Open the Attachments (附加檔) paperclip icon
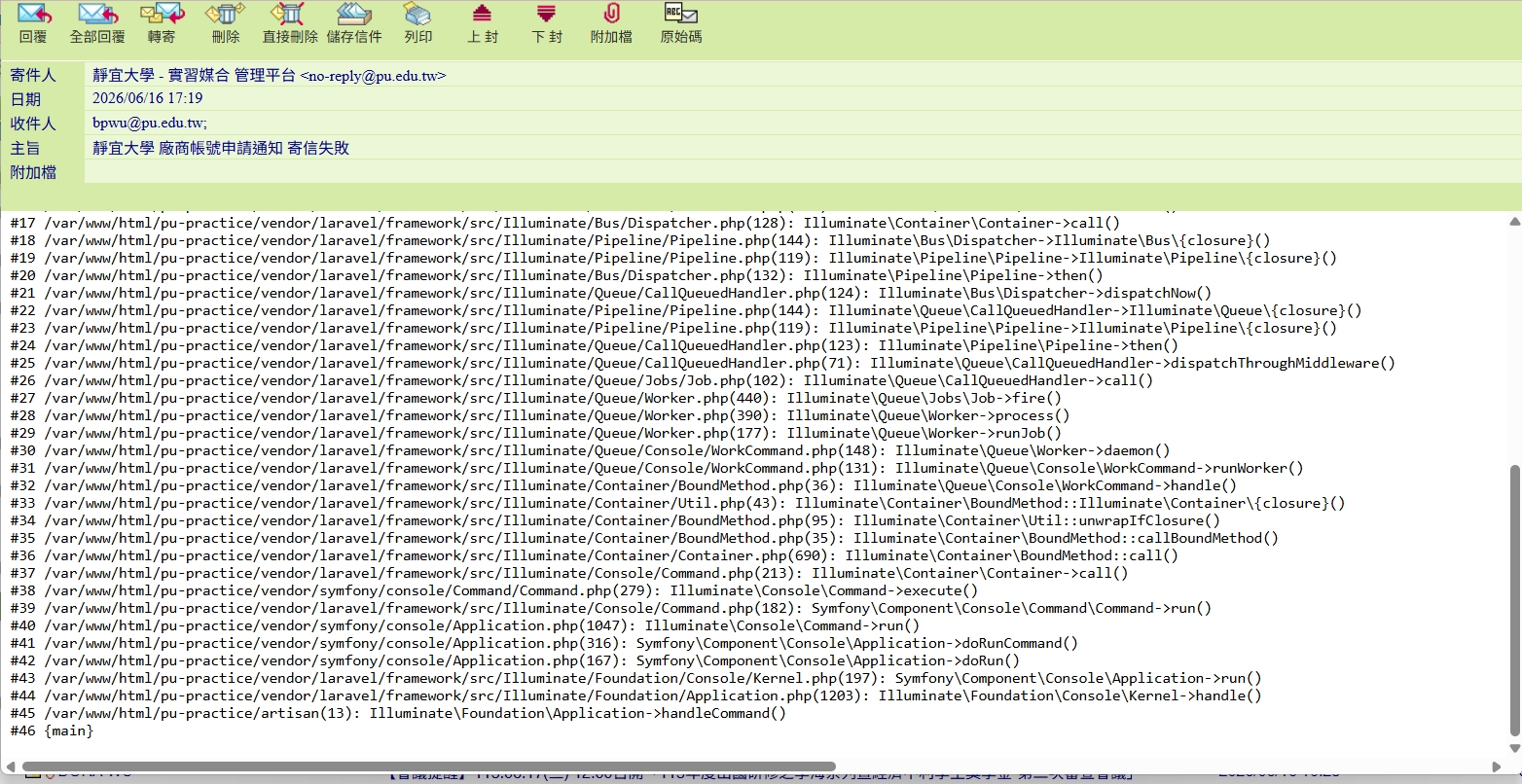The width and height of the screenshot is (1522, 784). coord(611,14)
